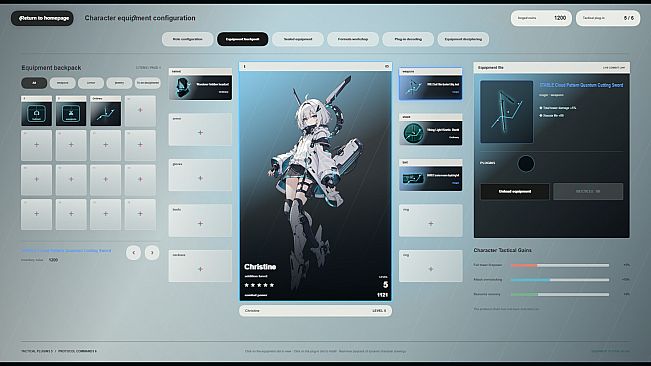651x366 pixels.
Task: Click the red tactical gain progress bar
Action: [560, 265]
